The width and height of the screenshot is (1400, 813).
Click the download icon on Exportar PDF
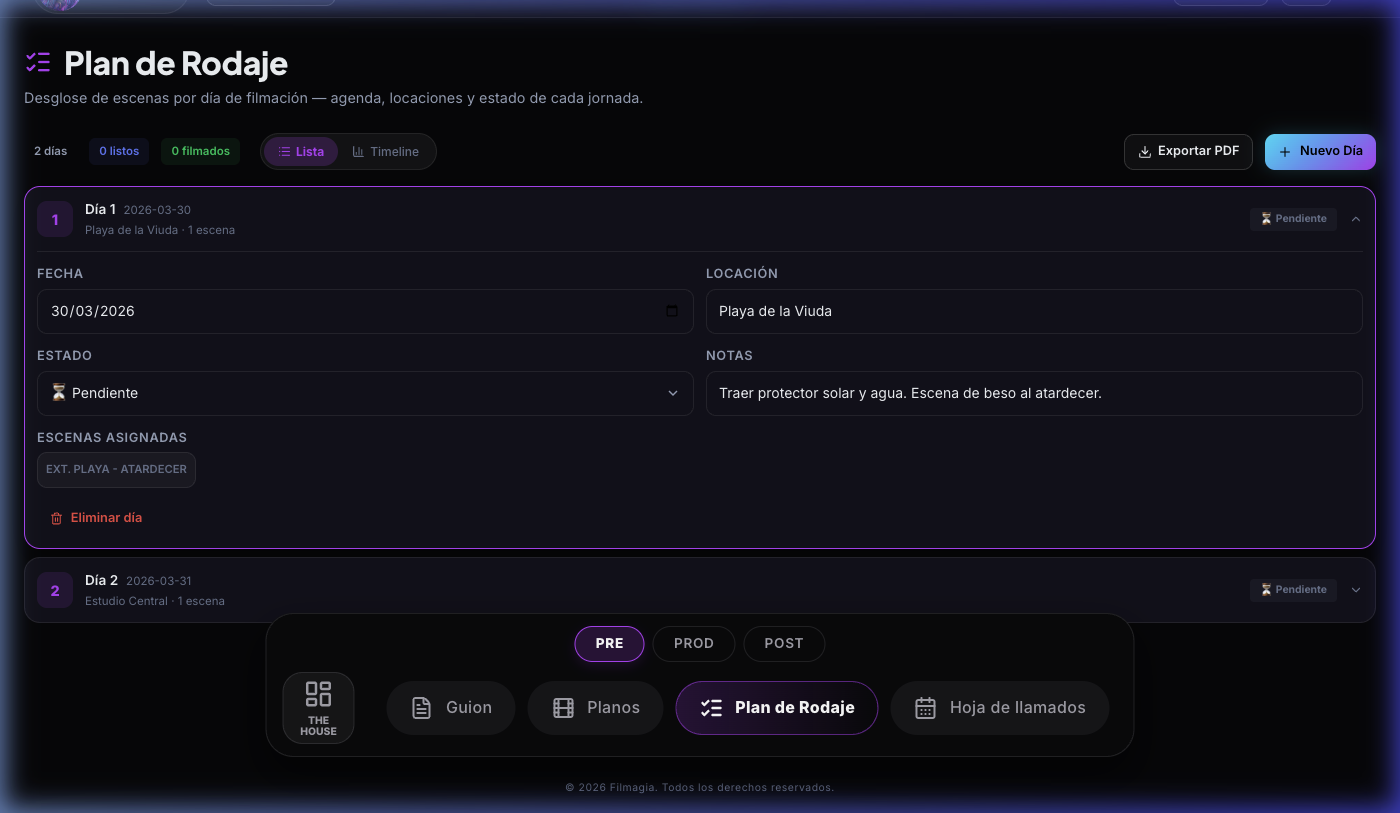point(1145,152)
